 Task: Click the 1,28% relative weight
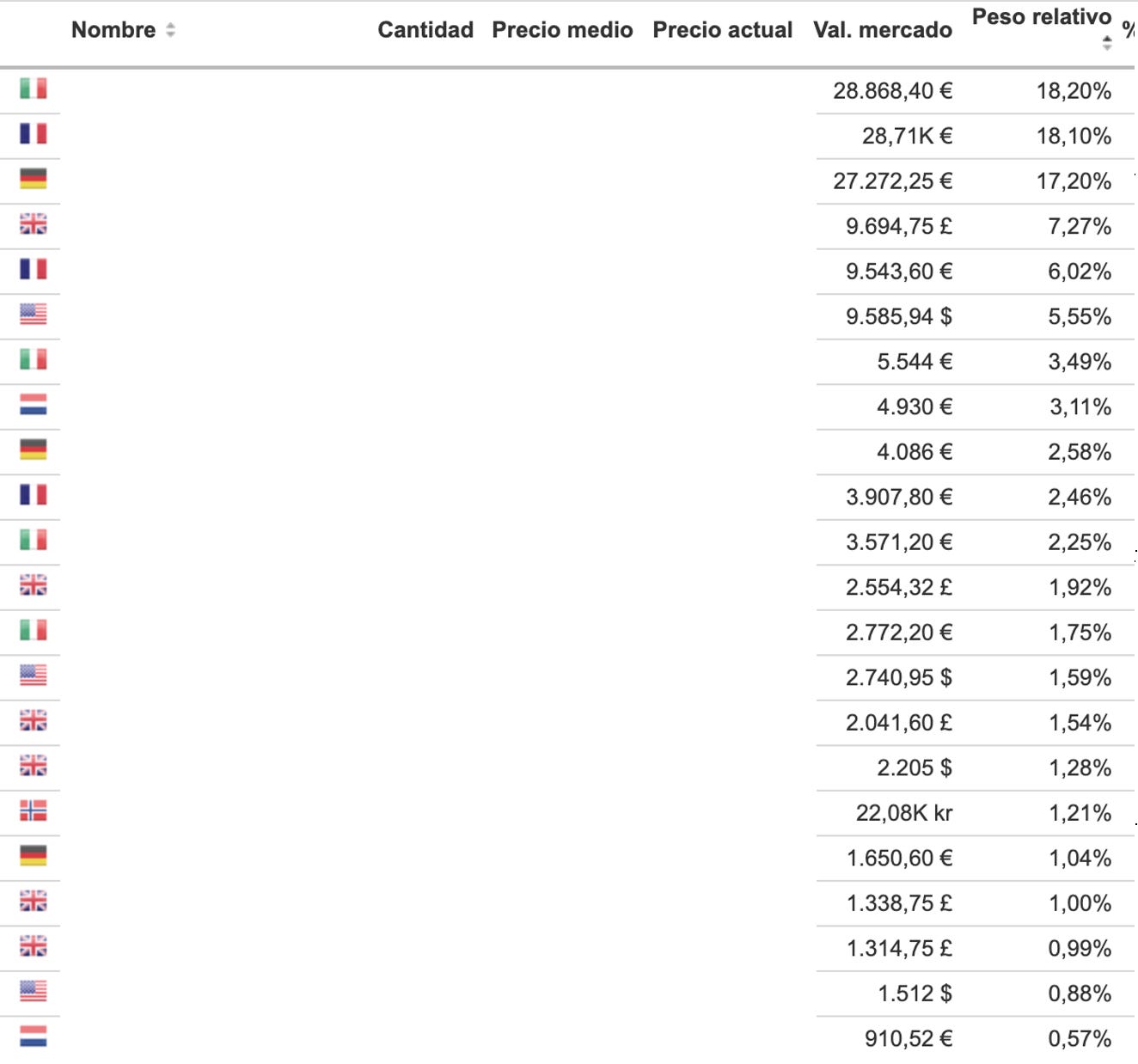click(1080, 767)
